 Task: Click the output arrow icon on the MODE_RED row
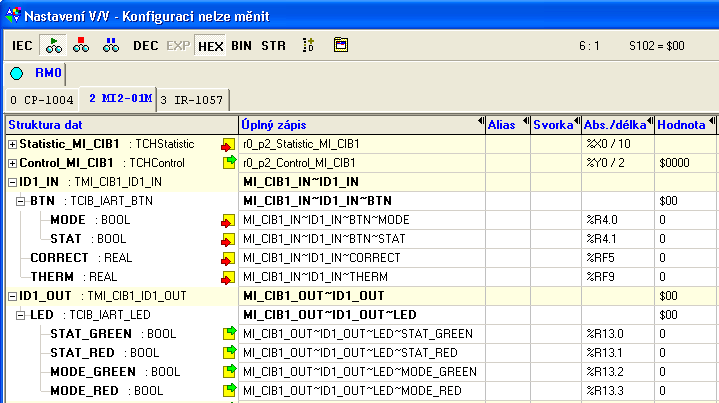point(229,390)
